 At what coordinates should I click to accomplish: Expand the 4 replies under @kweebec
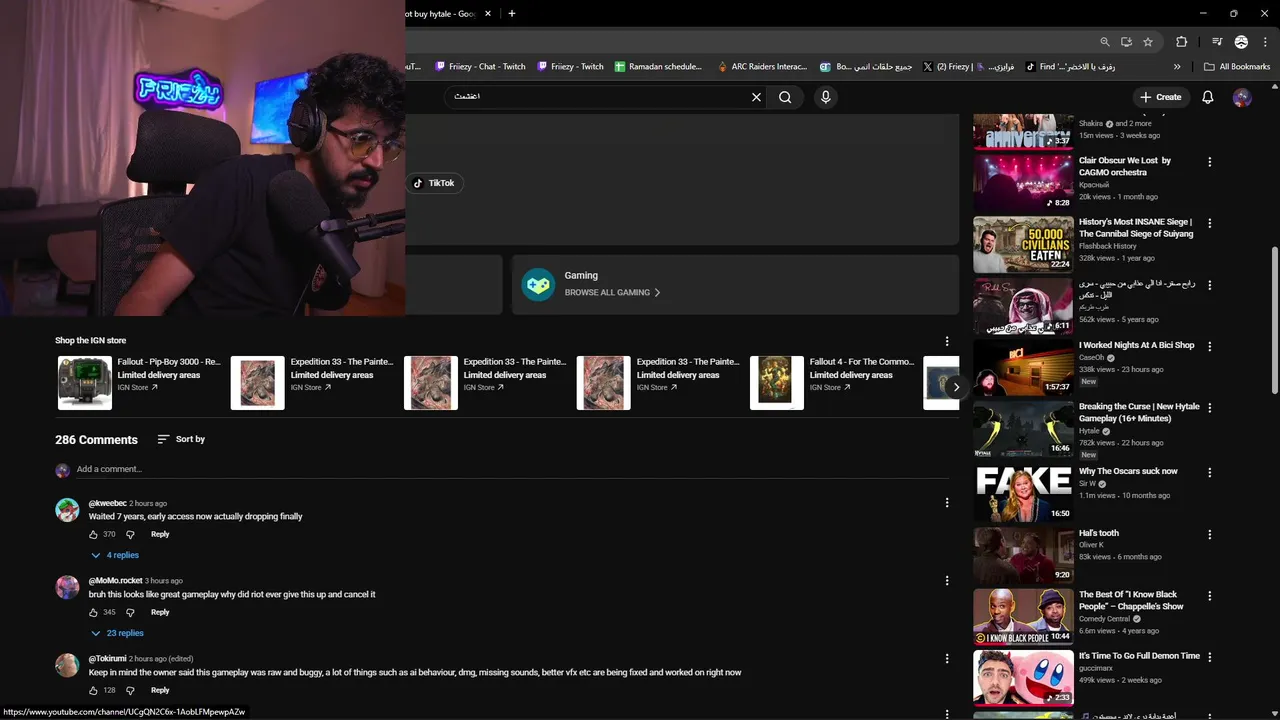click(x=115, y=555)
